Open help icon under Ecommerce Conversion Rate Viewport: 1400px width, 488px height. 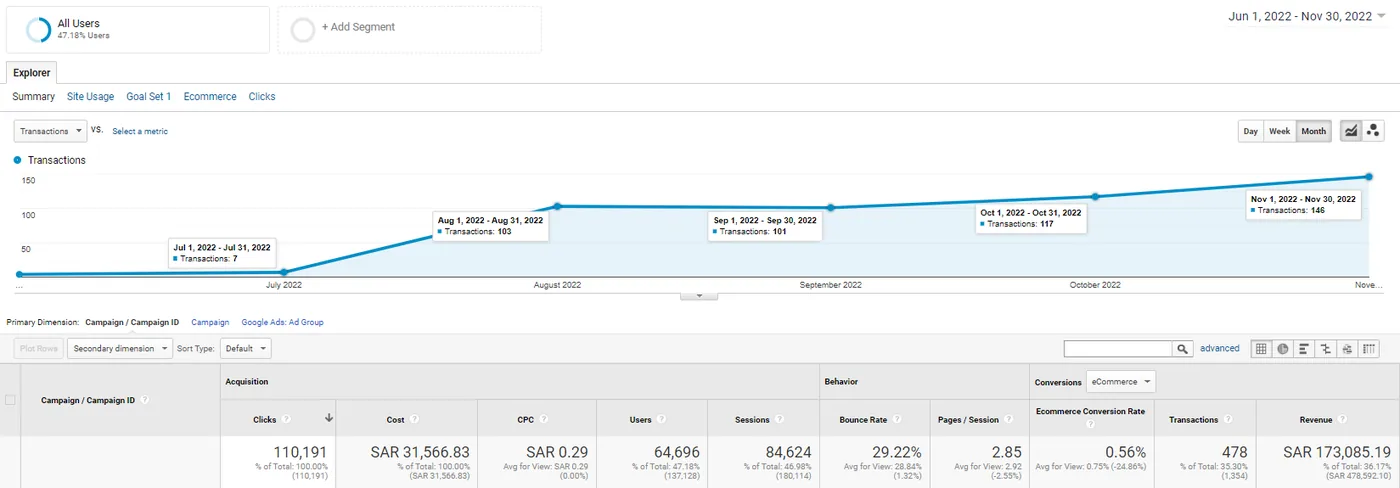coord(1089,426)
